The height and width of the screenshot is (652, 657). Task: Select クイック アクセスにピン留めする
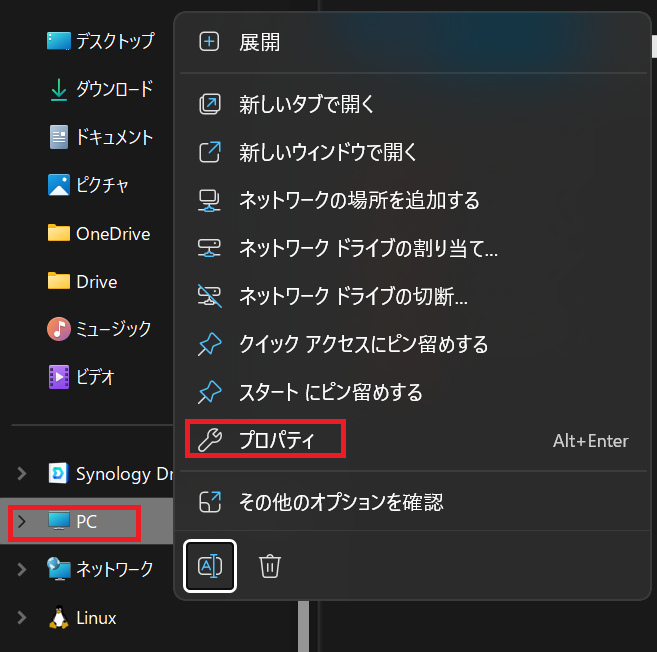click(x=413, y=344)
